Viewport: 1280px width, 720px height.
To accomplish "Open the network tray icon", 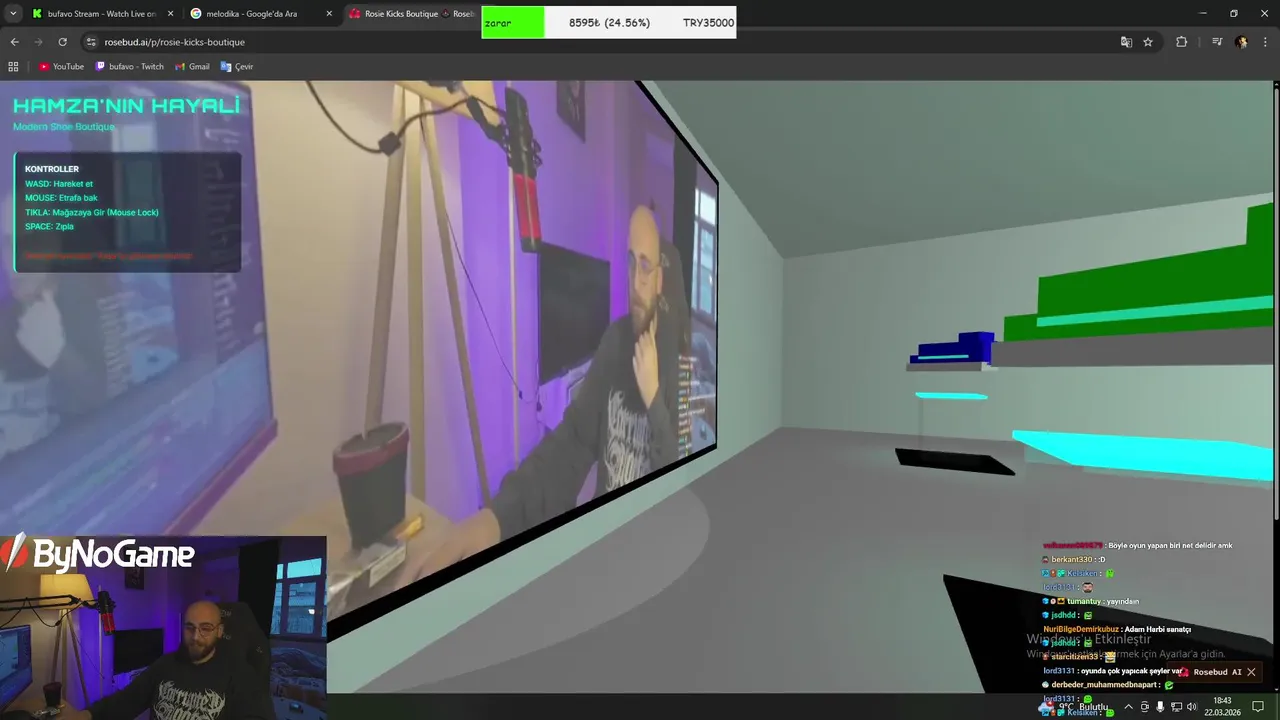I will (x=1176, y=707).
